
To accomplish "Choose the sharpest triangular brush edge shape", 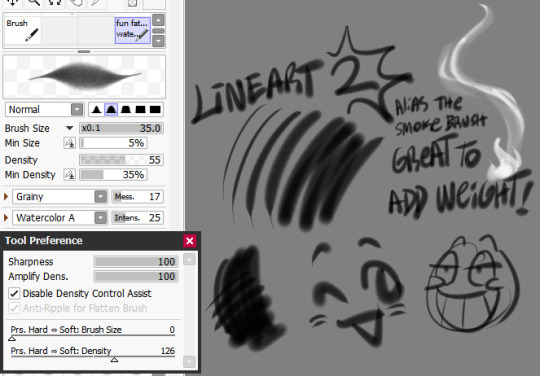I will 96,109.
